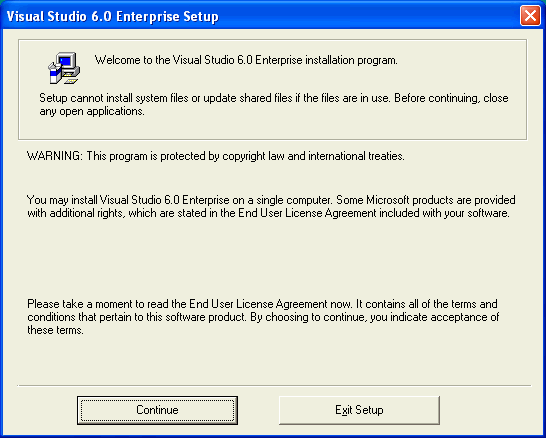
Task: Click the Exit Setup button
Action: (x=359, y=410)
